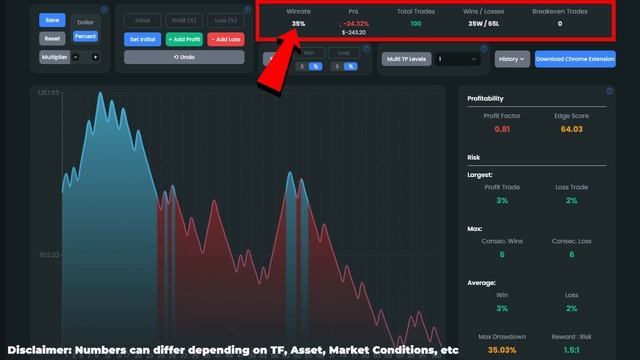Click the Profit (%) input field

(184, 20)
